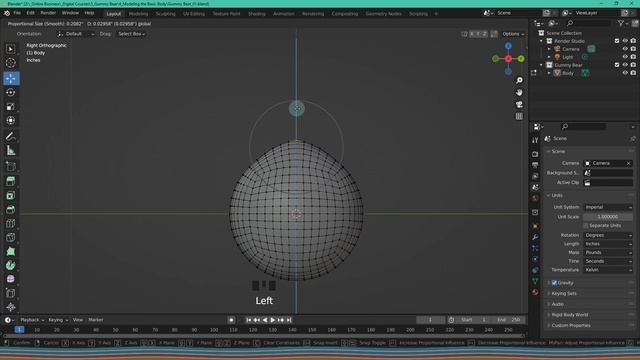Hide the Body object in viewport

(x=625, y=73)
